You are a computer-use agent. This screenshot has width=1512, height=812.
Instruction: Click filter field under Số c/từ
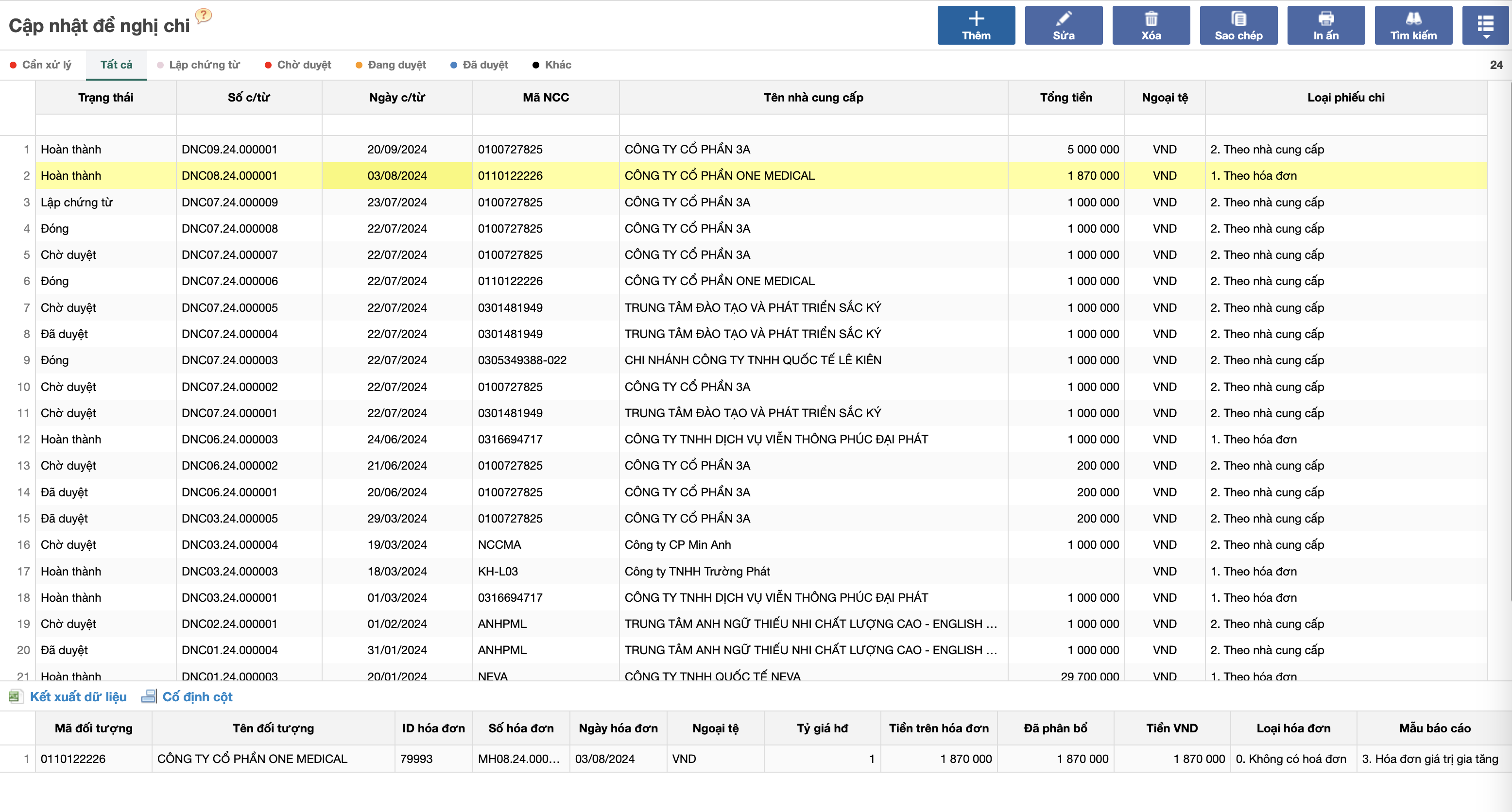click(x=249, y=125)
